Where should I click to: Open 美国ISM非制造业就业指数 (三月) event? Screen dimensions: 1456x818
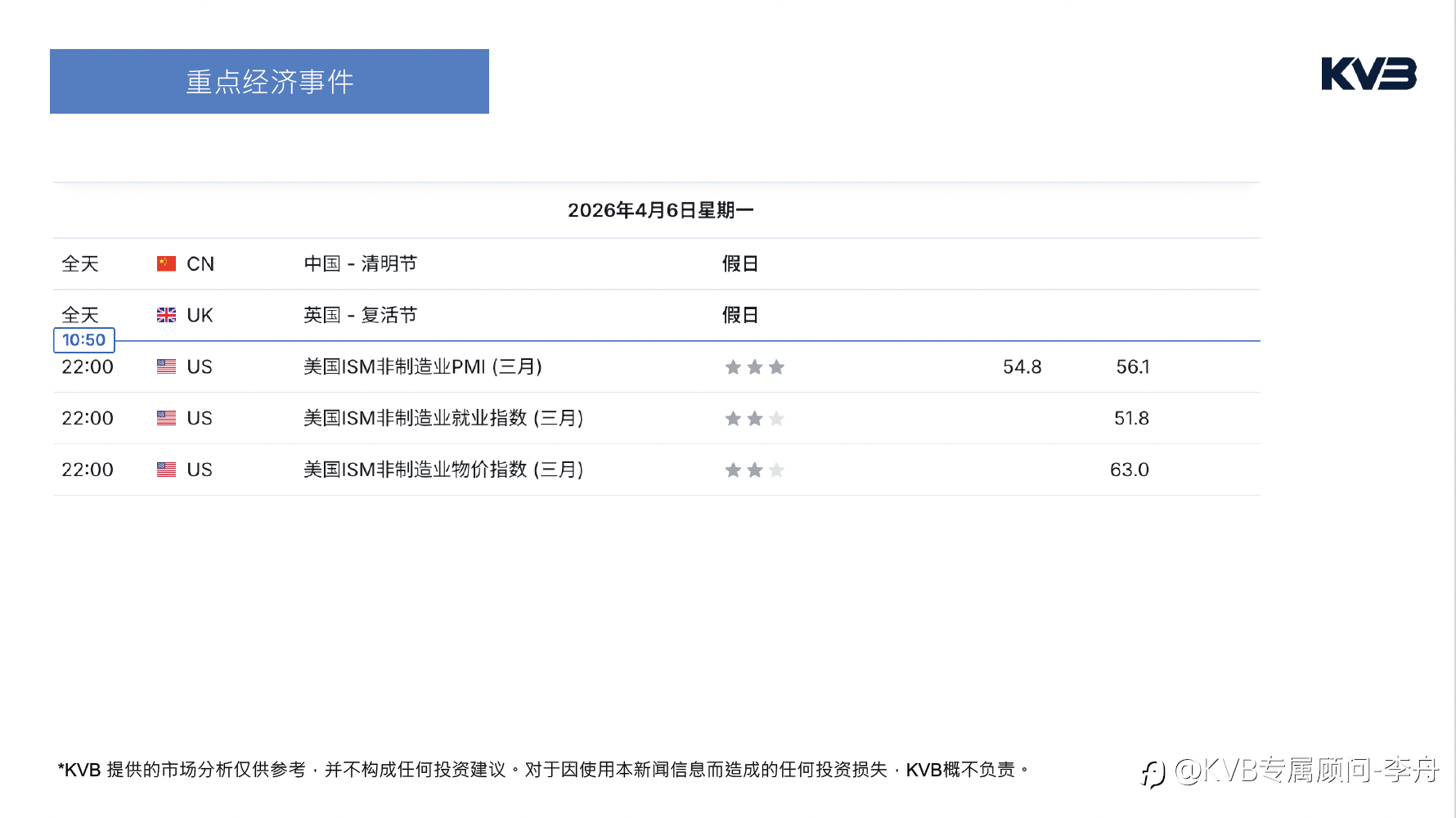point(443,418)
